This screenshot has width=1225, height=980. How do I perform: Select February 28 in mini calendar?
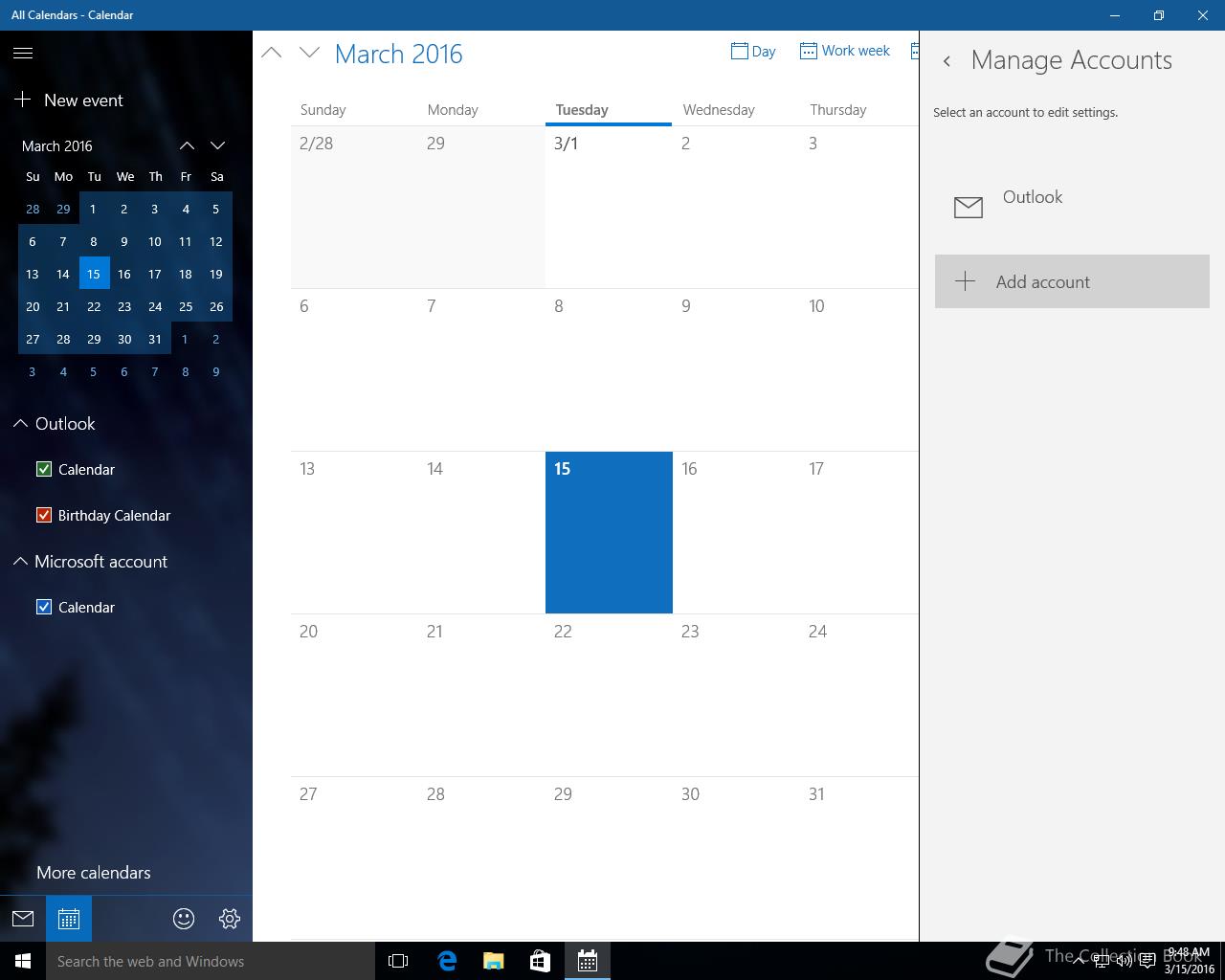pos(33,209)
